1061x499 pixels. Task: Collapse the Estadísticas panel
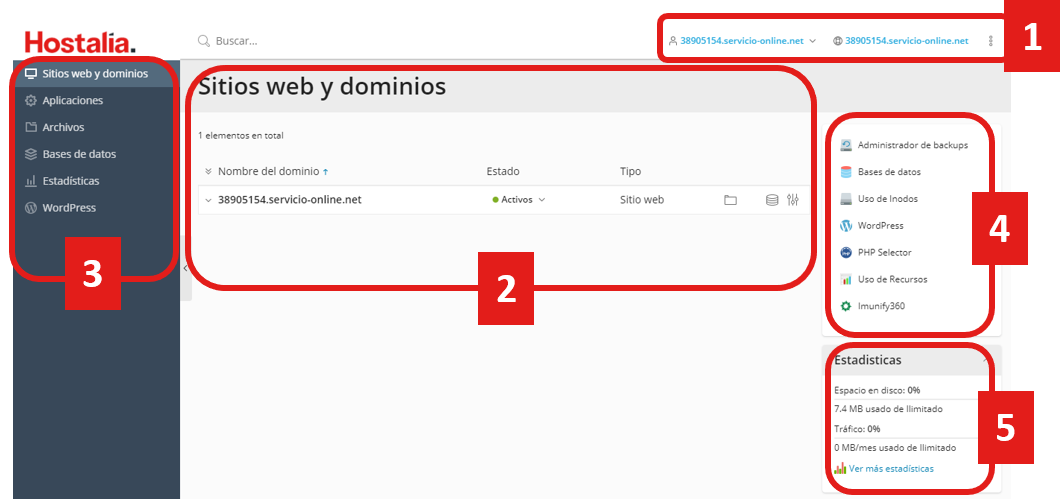point(985,361)
